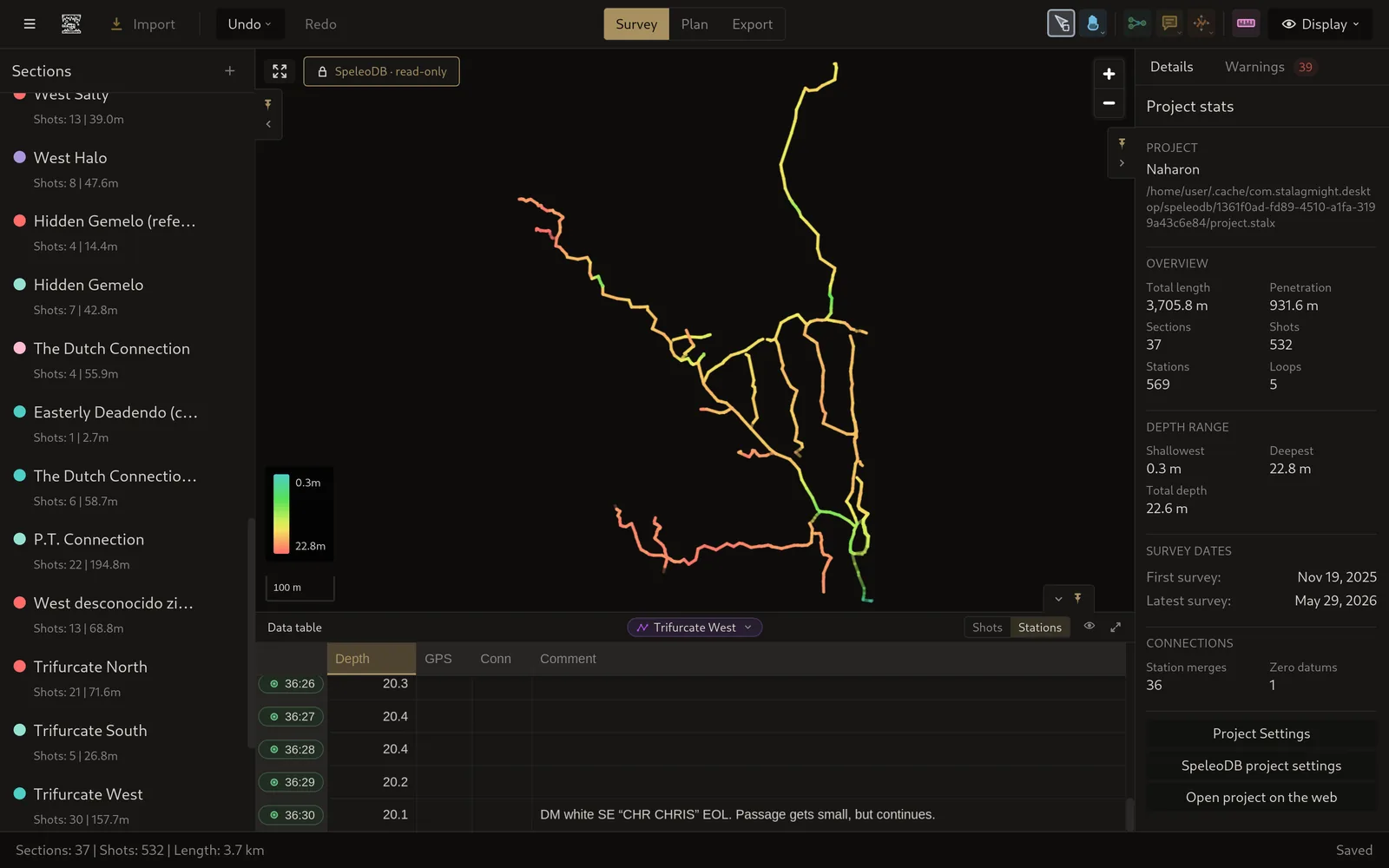This screenshot has height=868, width=1389.
Task: Click the Sections list scrollbar
Action: coord(251,634)
